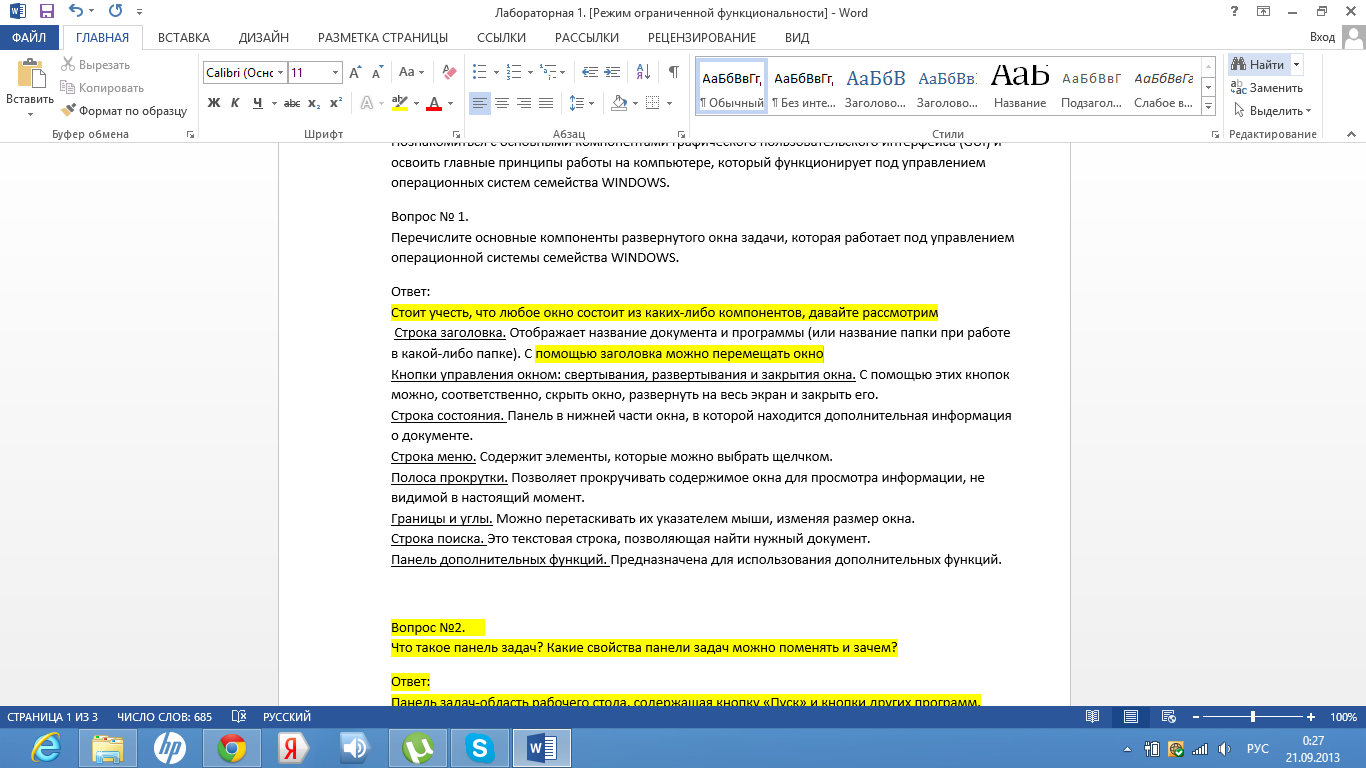Screen dimensions: 1366x768
Task: Open the Выделить selection menu
Action: [1272, 111]
